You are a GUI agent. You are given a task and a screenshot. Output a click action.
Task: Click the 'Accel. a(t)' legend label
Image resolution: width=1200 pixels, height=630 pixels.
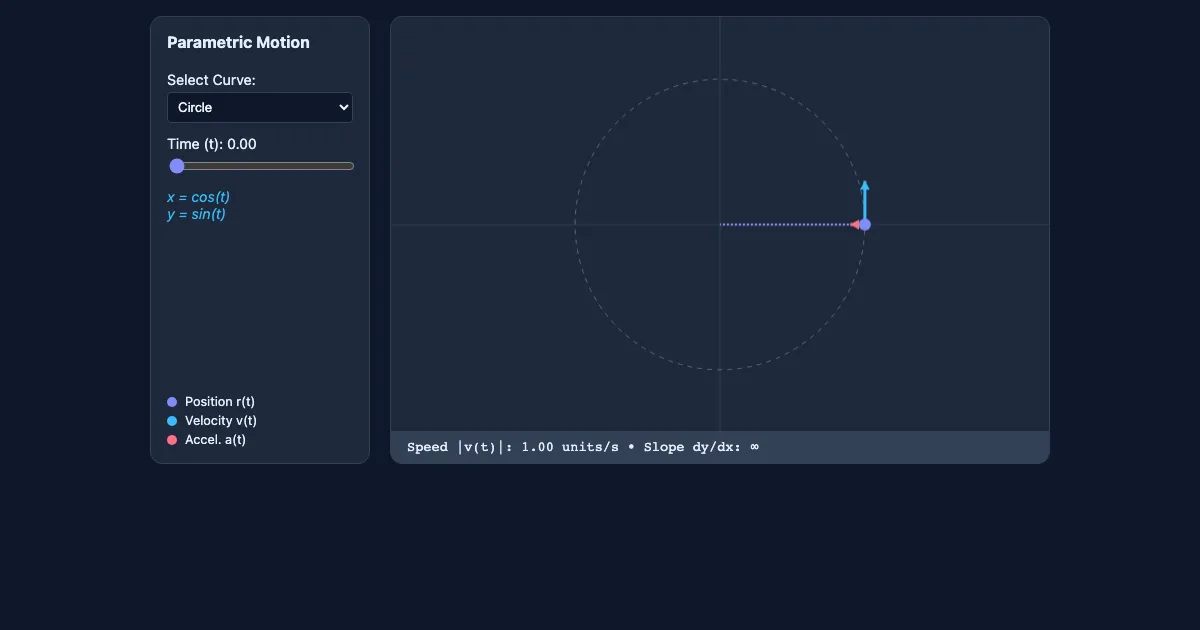pos(215,440)
